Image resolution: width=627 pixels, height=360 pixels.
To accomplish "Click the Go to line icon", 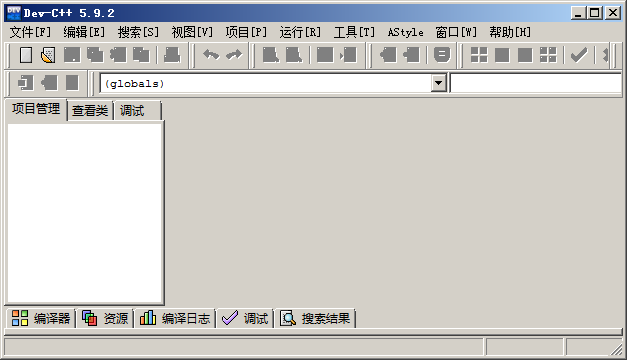I will pyautogui.click(x=348, y=55).
